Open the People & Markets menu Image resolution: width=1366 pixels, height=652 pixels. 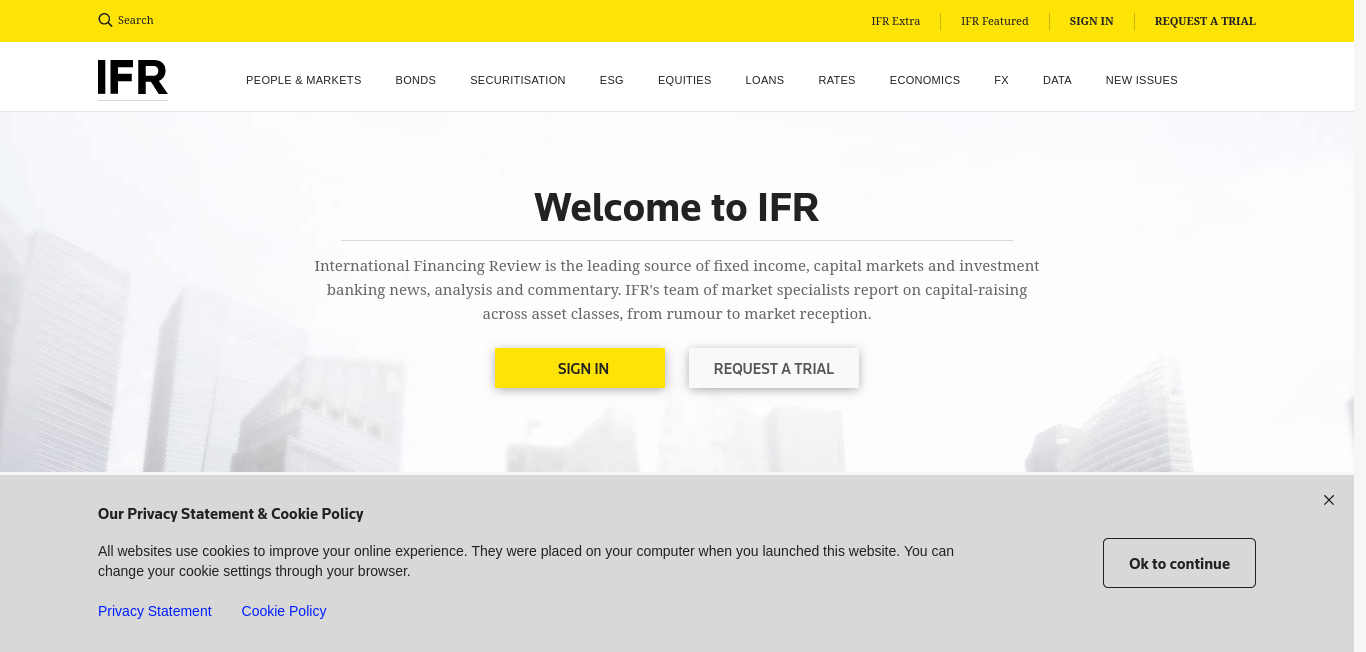pyautogui.click(x=304, y=80)
